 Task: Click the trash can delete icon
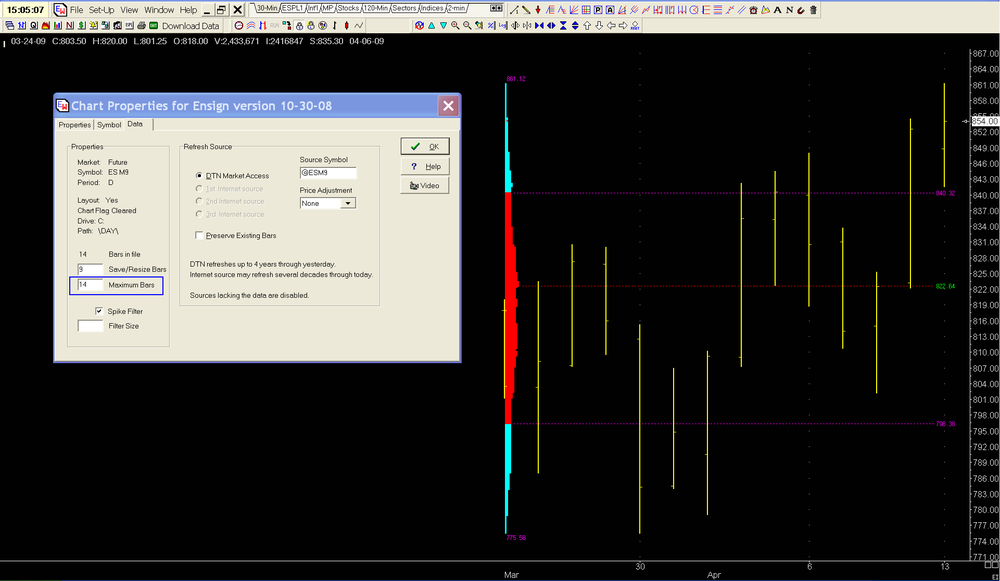click(813, 10)
